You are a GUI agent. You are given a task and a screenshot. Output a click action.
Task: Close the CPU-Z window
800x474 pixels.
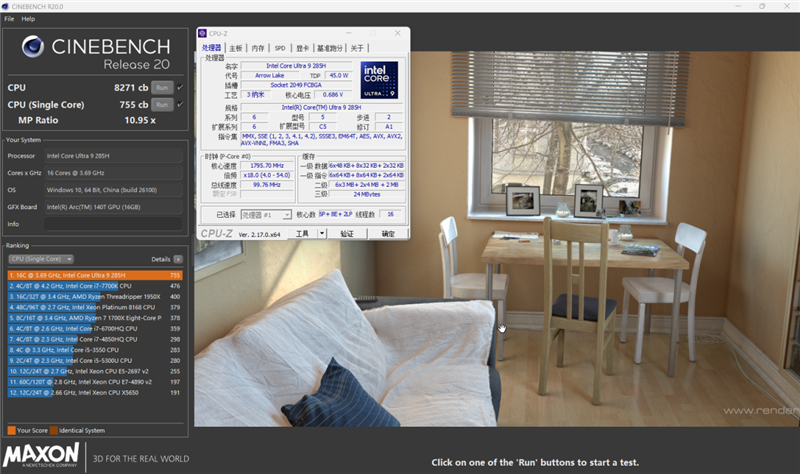pos(397,33)
